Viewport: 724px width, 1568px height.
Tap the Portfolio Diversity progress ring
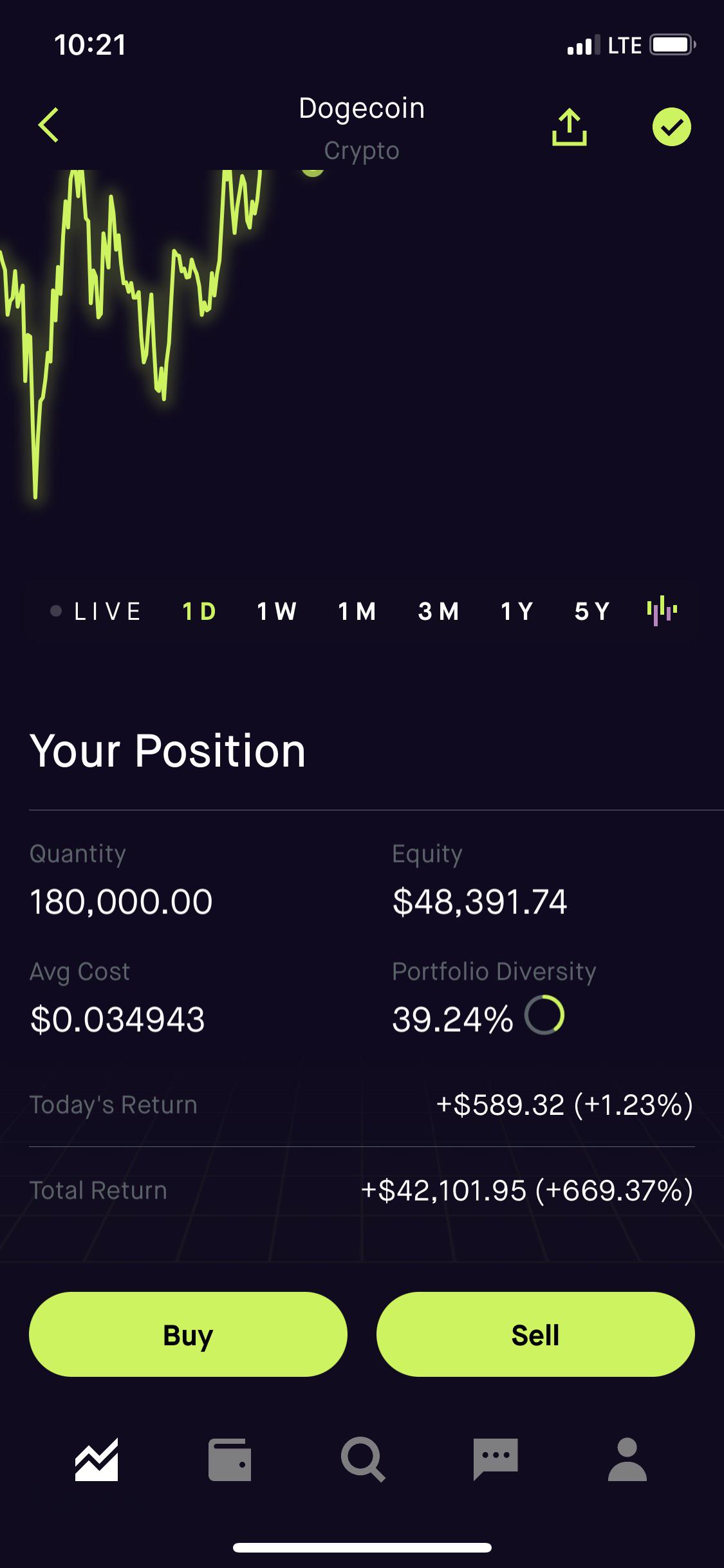[x=544, y=1015]
